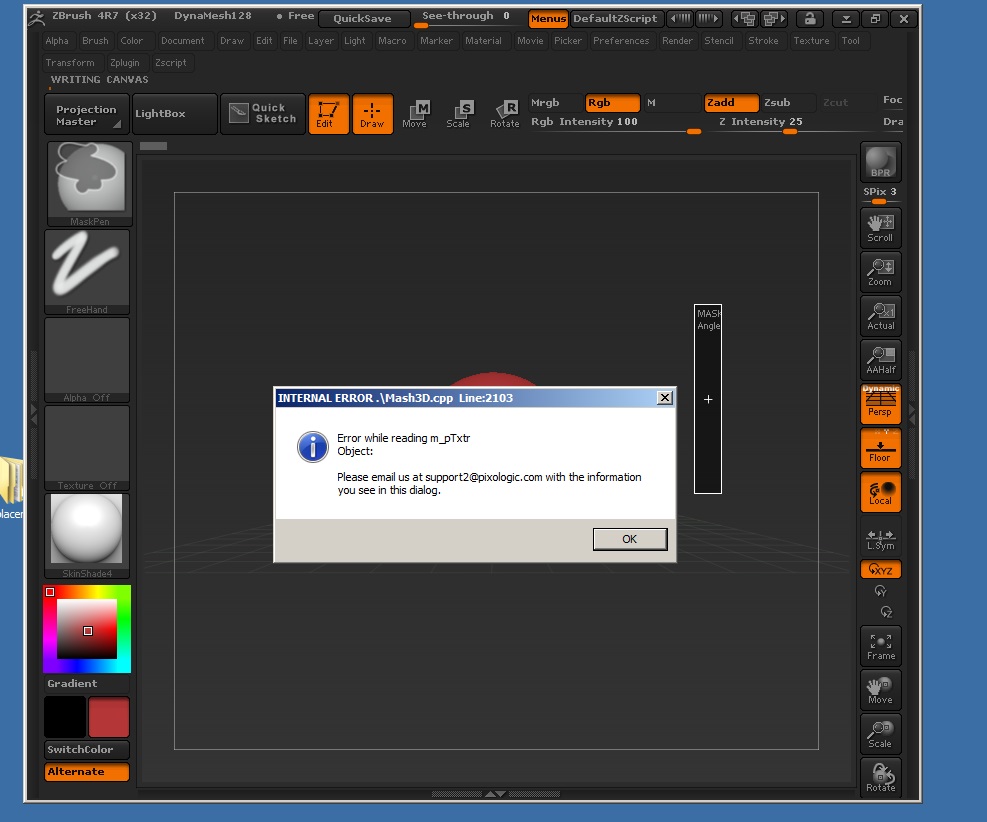Select Scale mode in top shelf
Image resolution: width=987 pixels, height=822 pixels.
tap(458, 114)
